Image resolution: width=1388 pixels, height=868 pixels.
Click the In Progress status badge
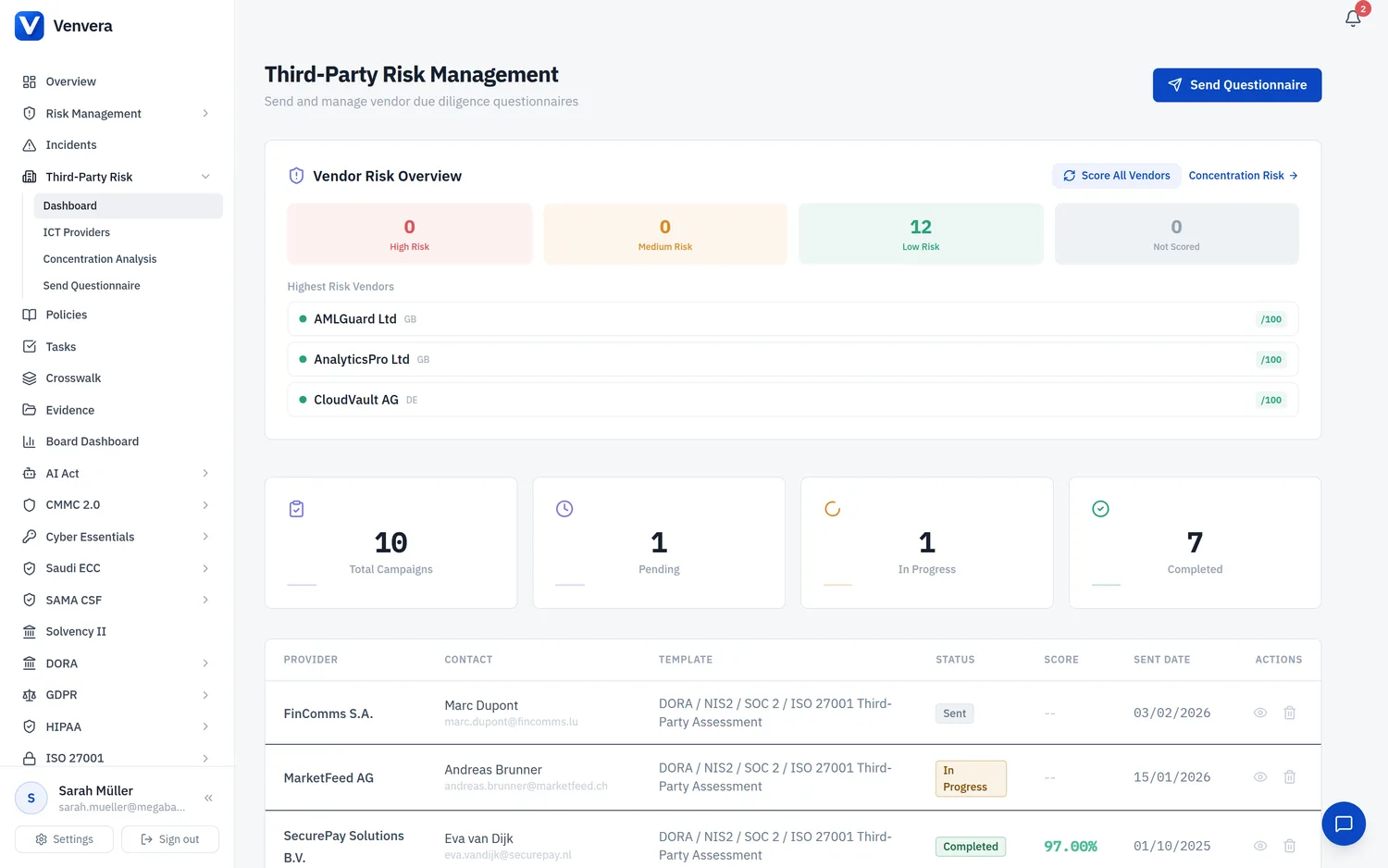coord(971,778)
